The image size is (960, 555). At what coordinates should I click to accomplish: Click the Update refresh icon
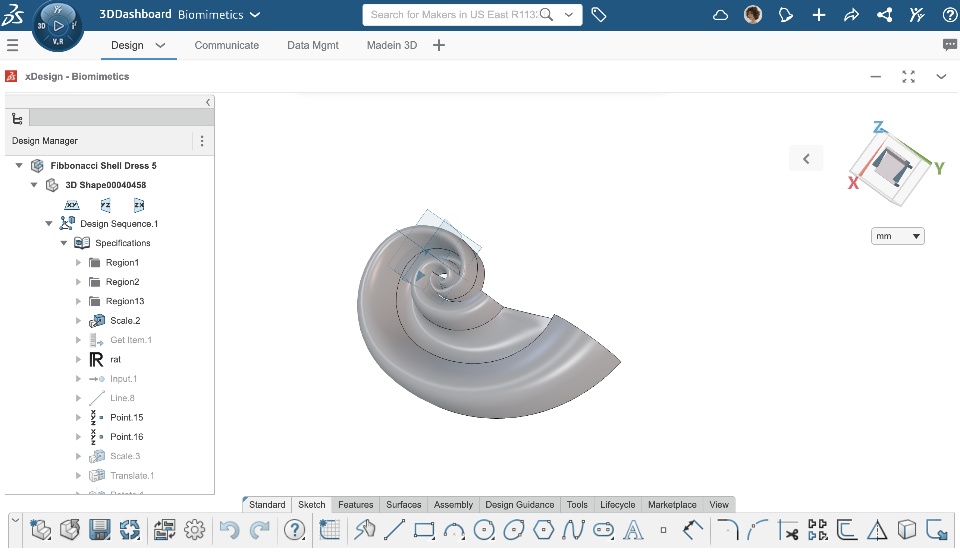130,529
